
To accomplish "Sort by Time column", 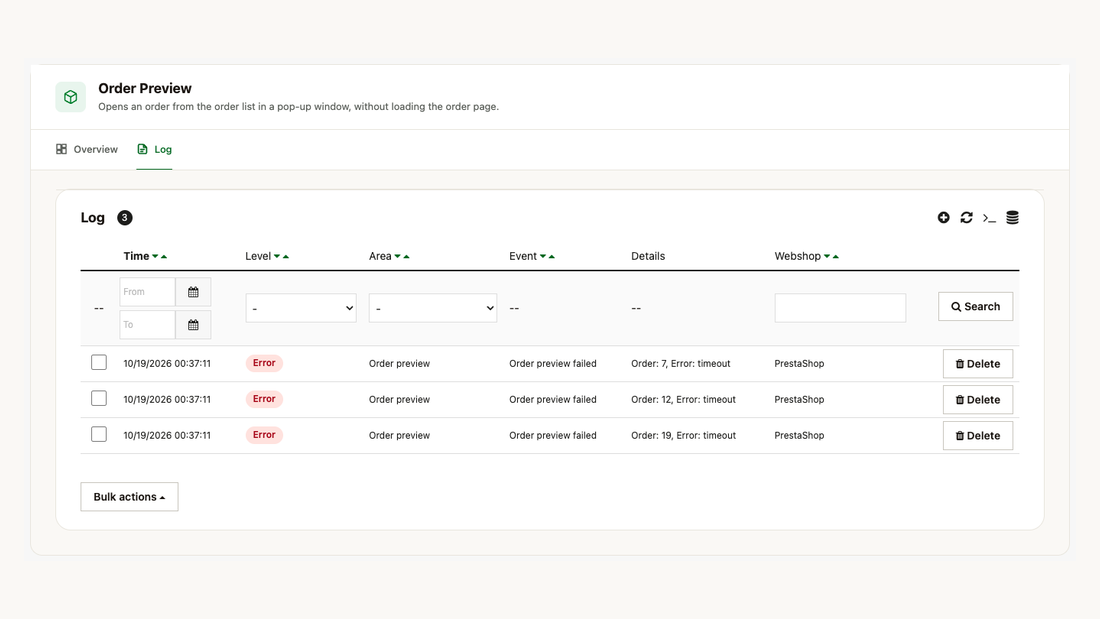I will [145, 256].
